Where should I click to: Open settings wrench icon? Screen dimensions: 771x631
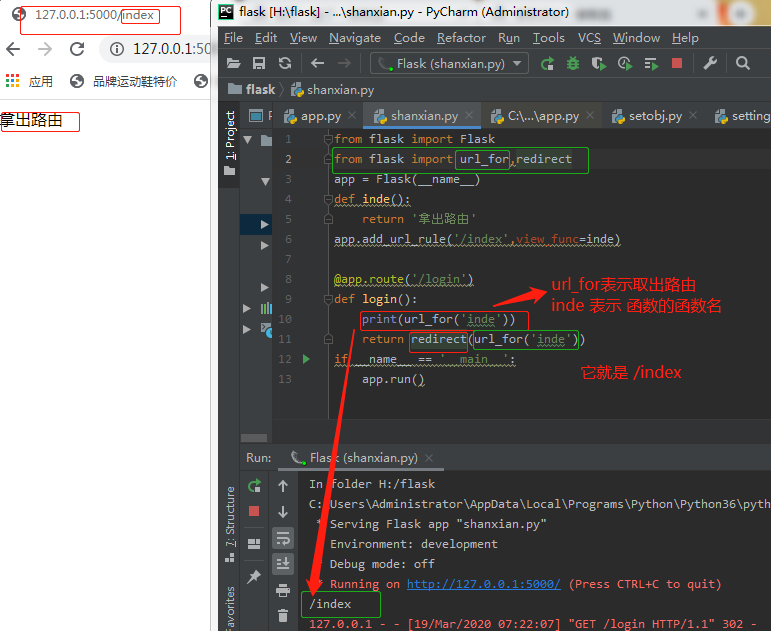710,63
